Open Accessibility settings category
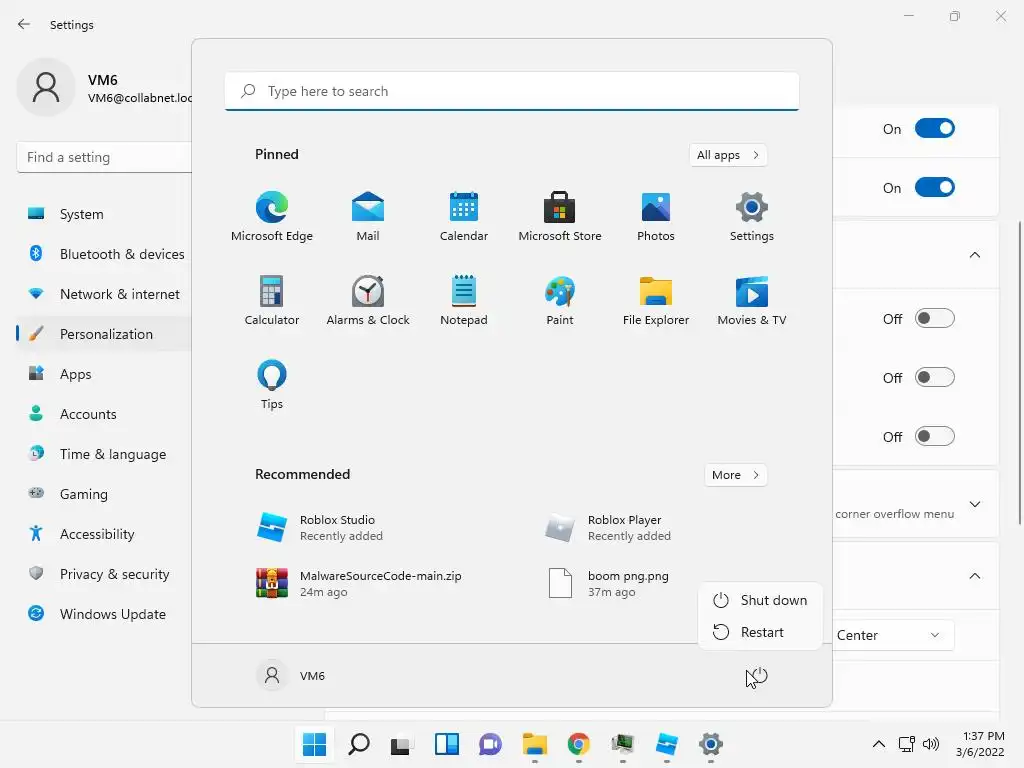The image size is (1024, 768). tap(104, 534)
